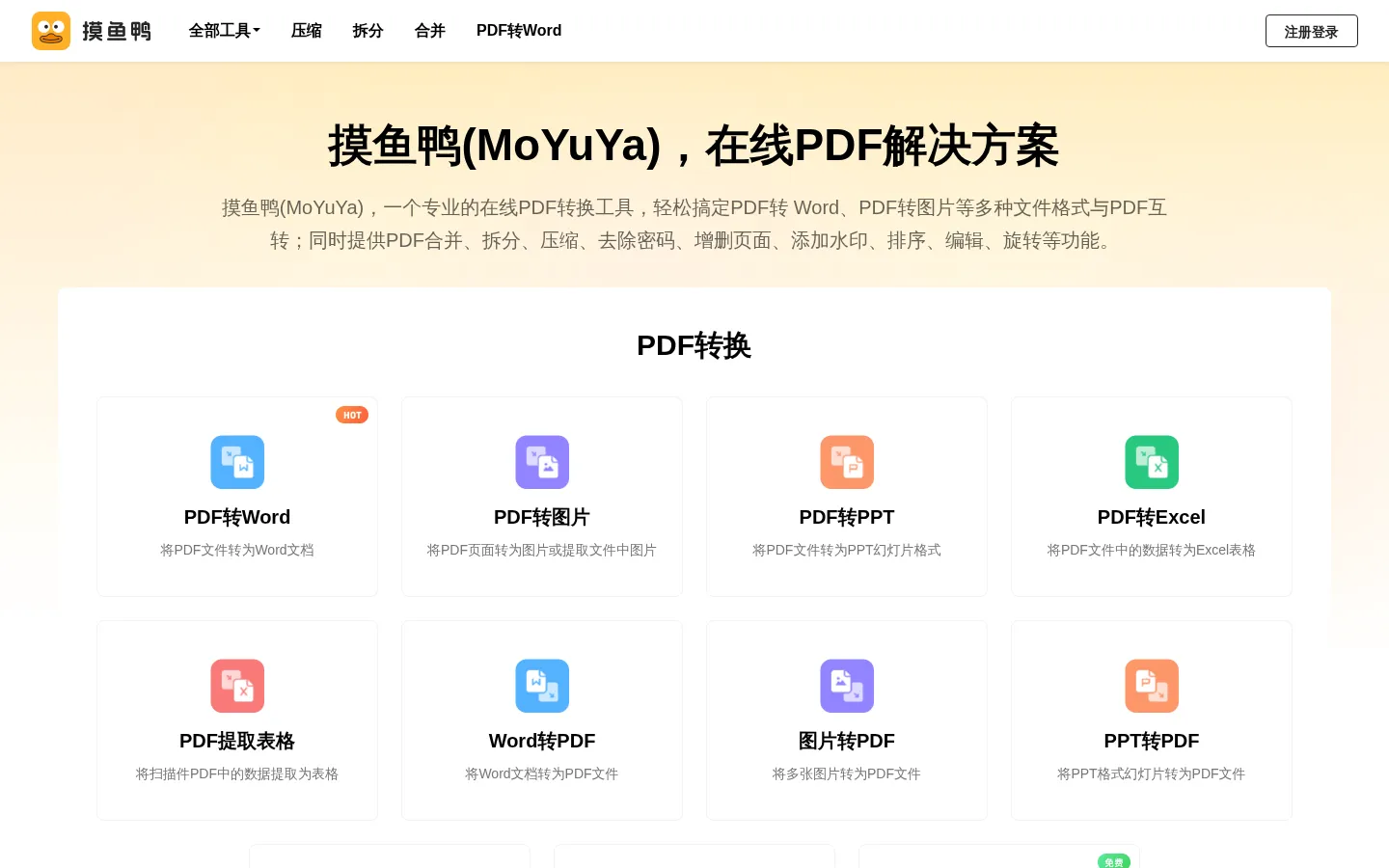1389x868 pixels.
Task: Click the red PDF提取表格 icon
Action: [x=237, y=686]
